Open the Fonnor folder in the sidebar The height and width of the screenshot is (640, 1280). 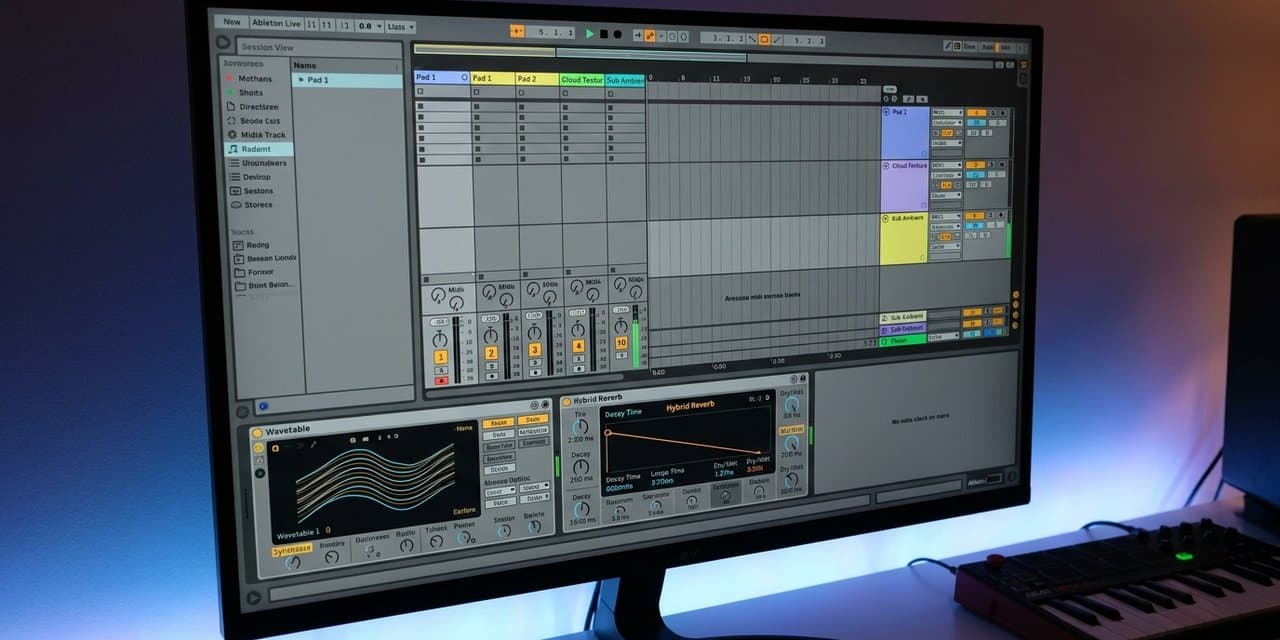tap(261, 271)
